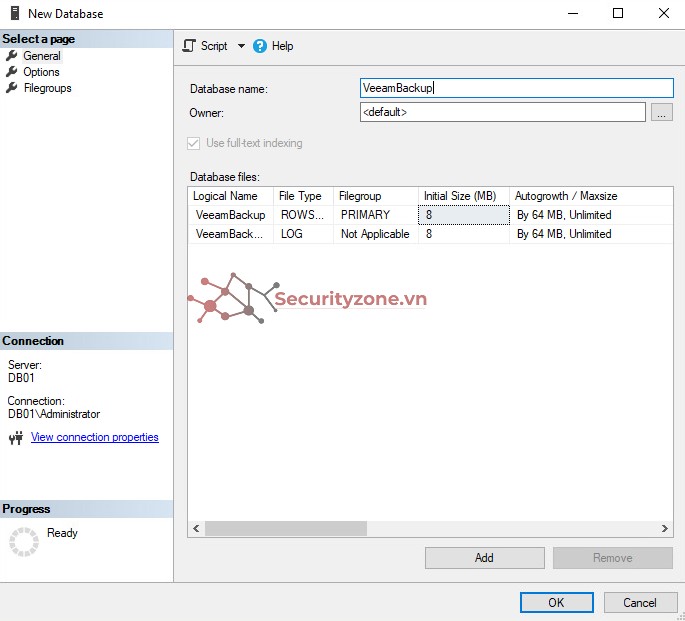The width and height of the screenshot is (685, 621).
Task: Click the Not Applicable filegroup cell
Action: (x=376, y=234)
